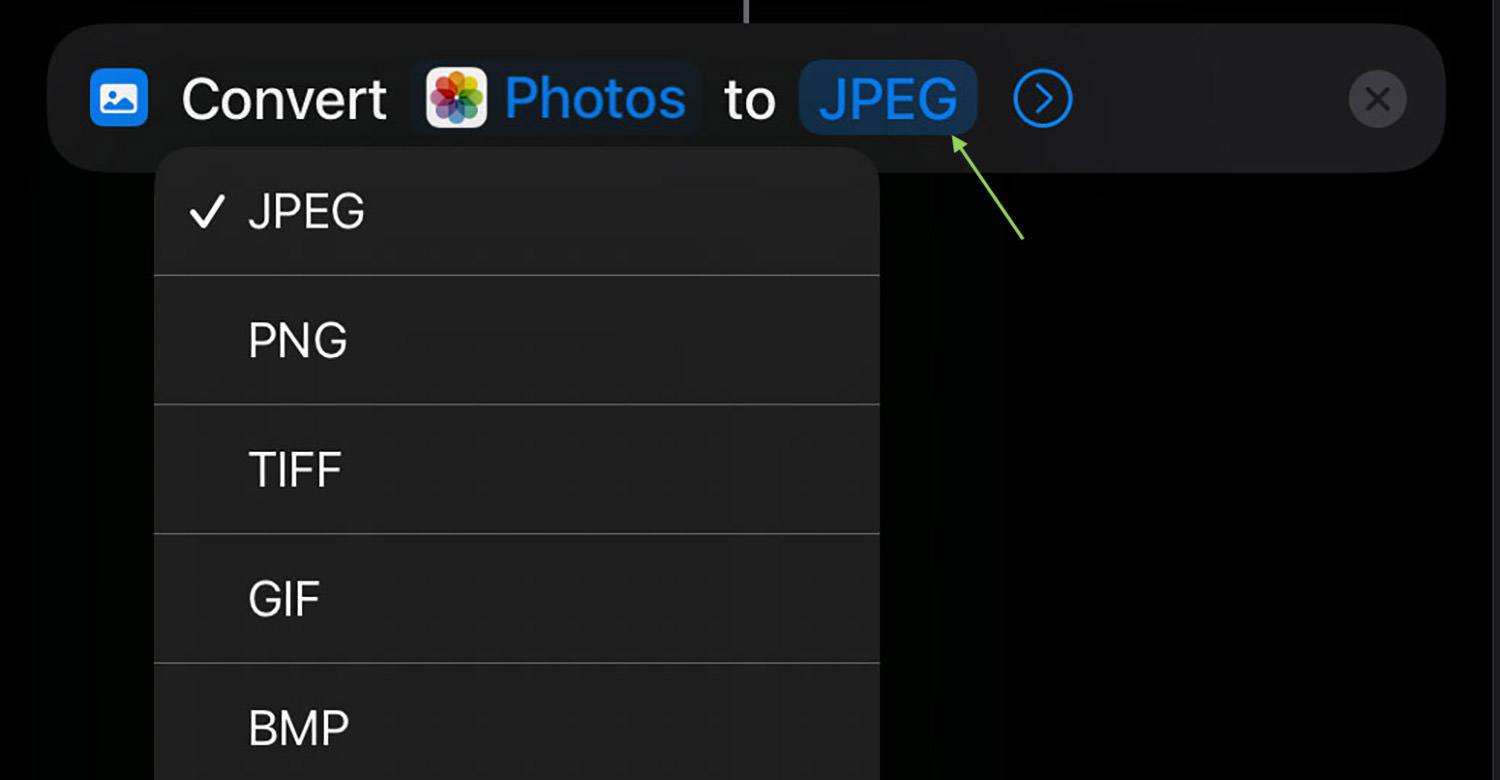Click the word Convert in the action

click(x=284, y=99)
